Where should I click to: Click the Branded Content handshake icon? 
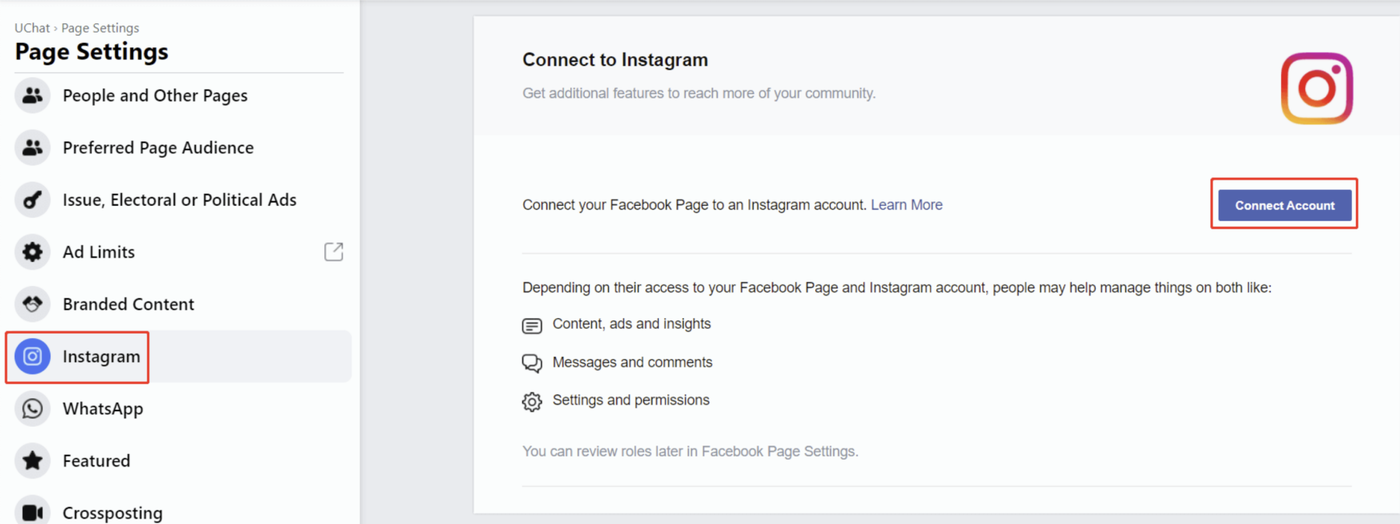33,304
